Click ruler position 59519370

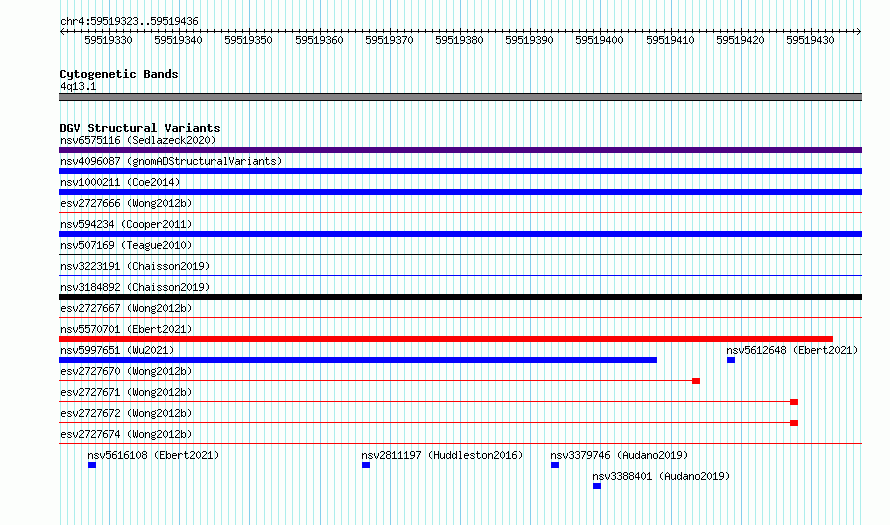pos(389,40)
